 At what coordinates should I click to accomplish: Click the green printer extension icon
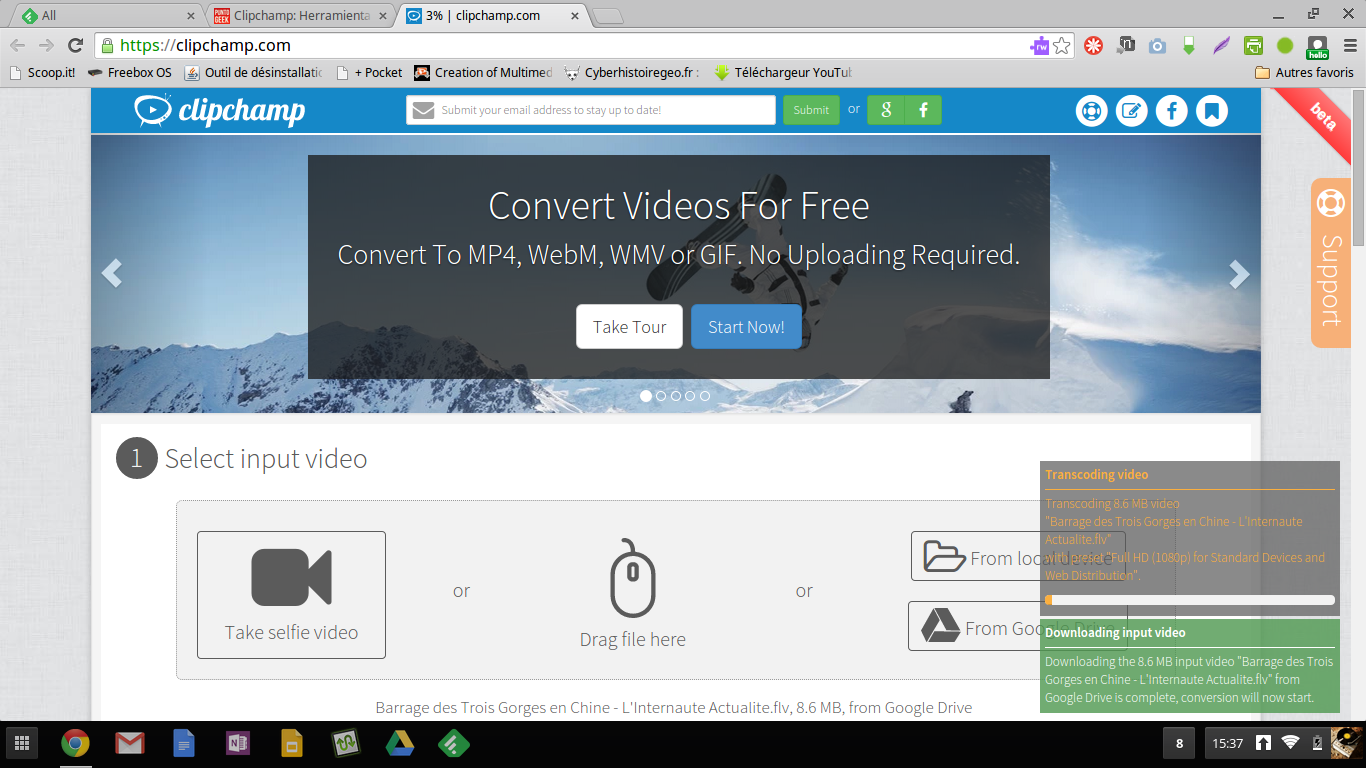pos(1253,45)
